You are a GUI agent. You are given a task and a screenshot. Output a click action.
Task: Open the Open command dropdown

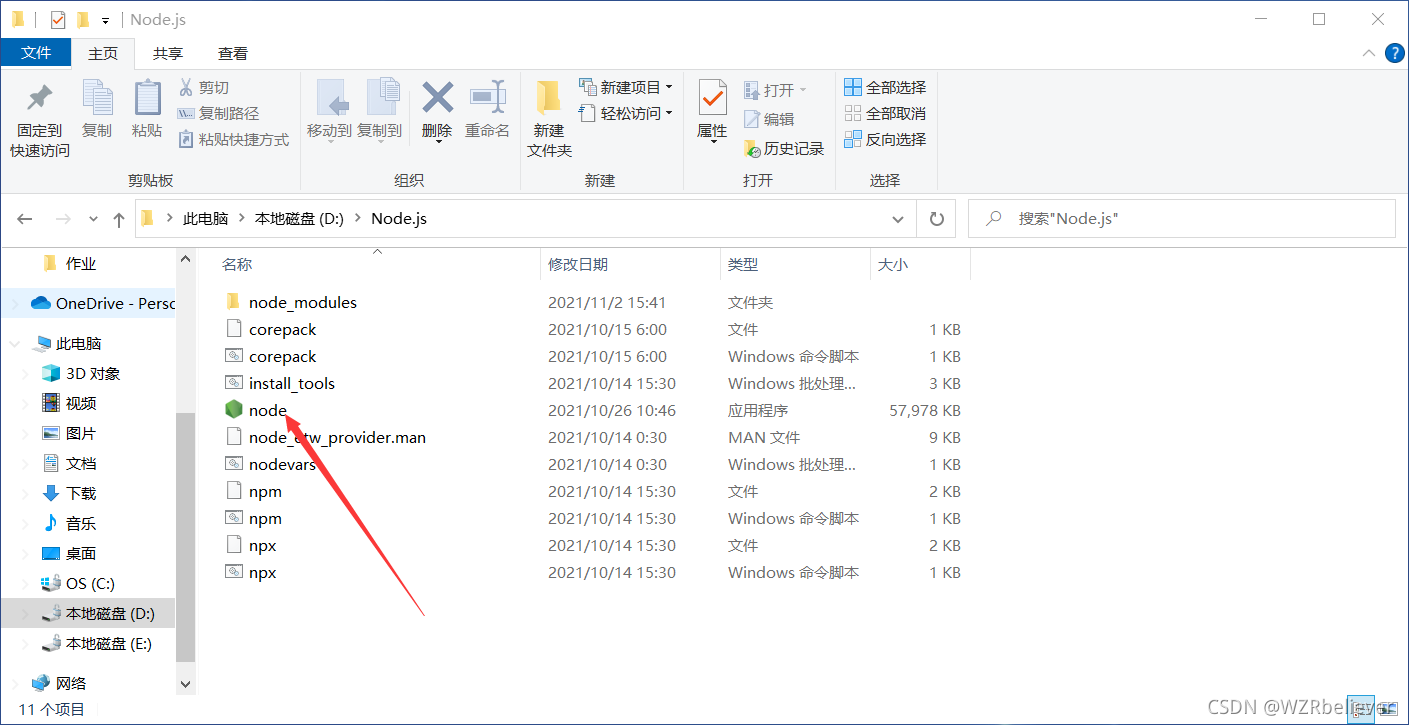pos(774,90)
